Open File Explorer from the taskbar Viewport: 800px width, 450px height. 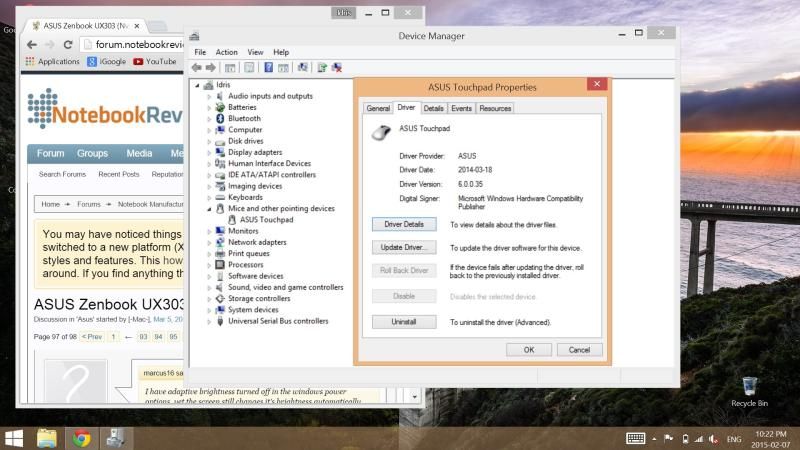47,438
